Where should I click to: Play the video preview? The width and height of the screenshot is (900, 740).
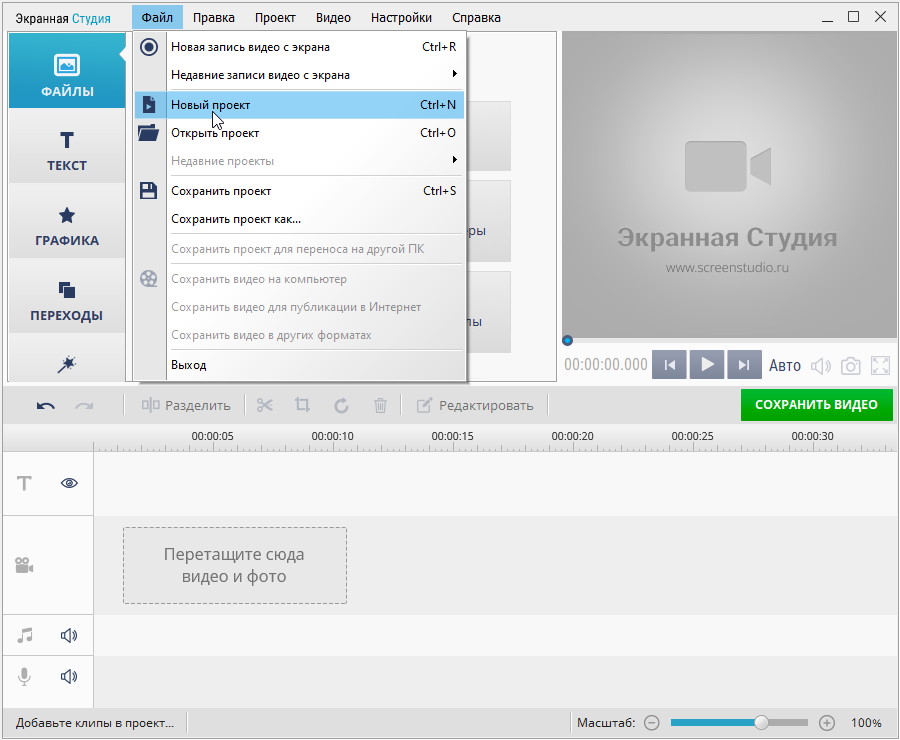click(x=707, y=365)
